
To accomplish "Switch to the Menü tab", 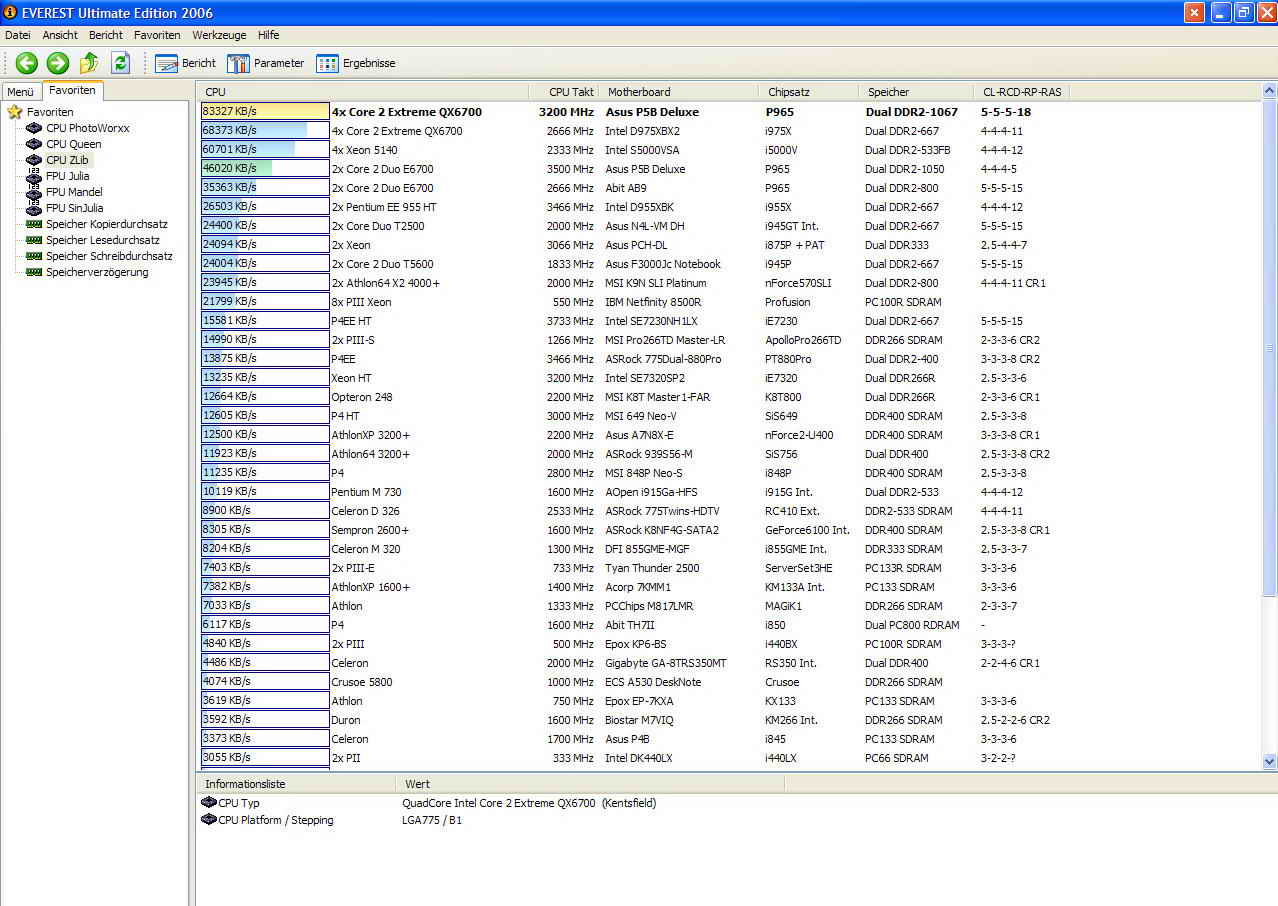I will [20, 92].
